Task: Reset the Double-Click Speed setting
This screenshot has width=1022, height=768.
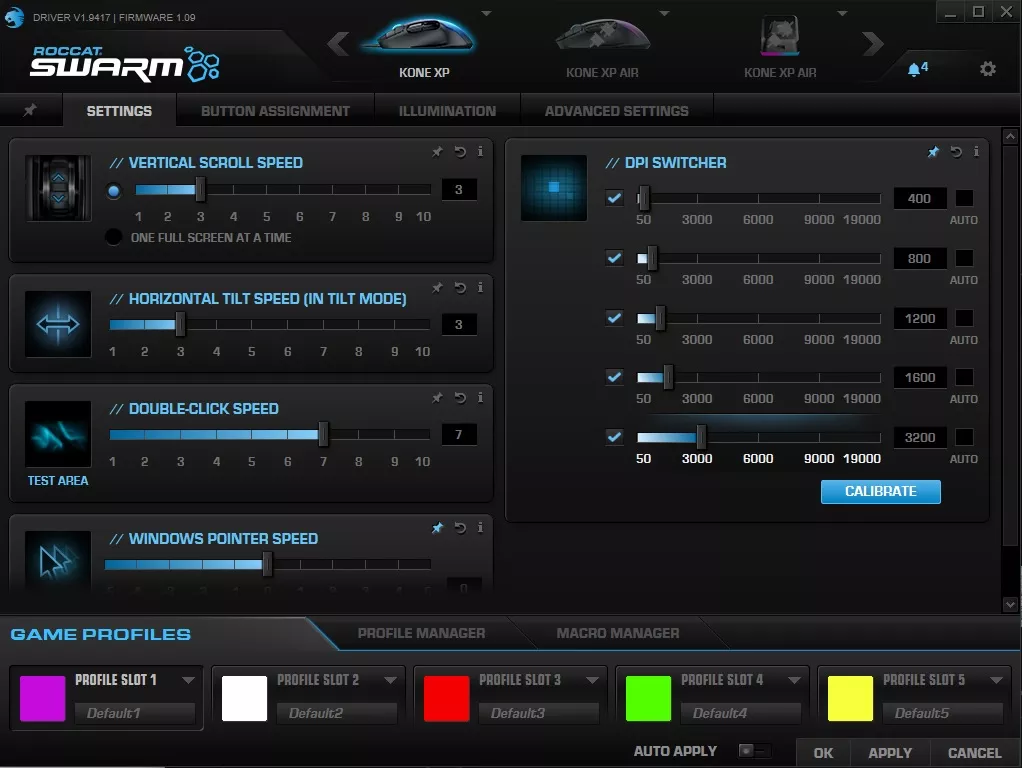Action: pyautogui.click(x=460, y=398)
